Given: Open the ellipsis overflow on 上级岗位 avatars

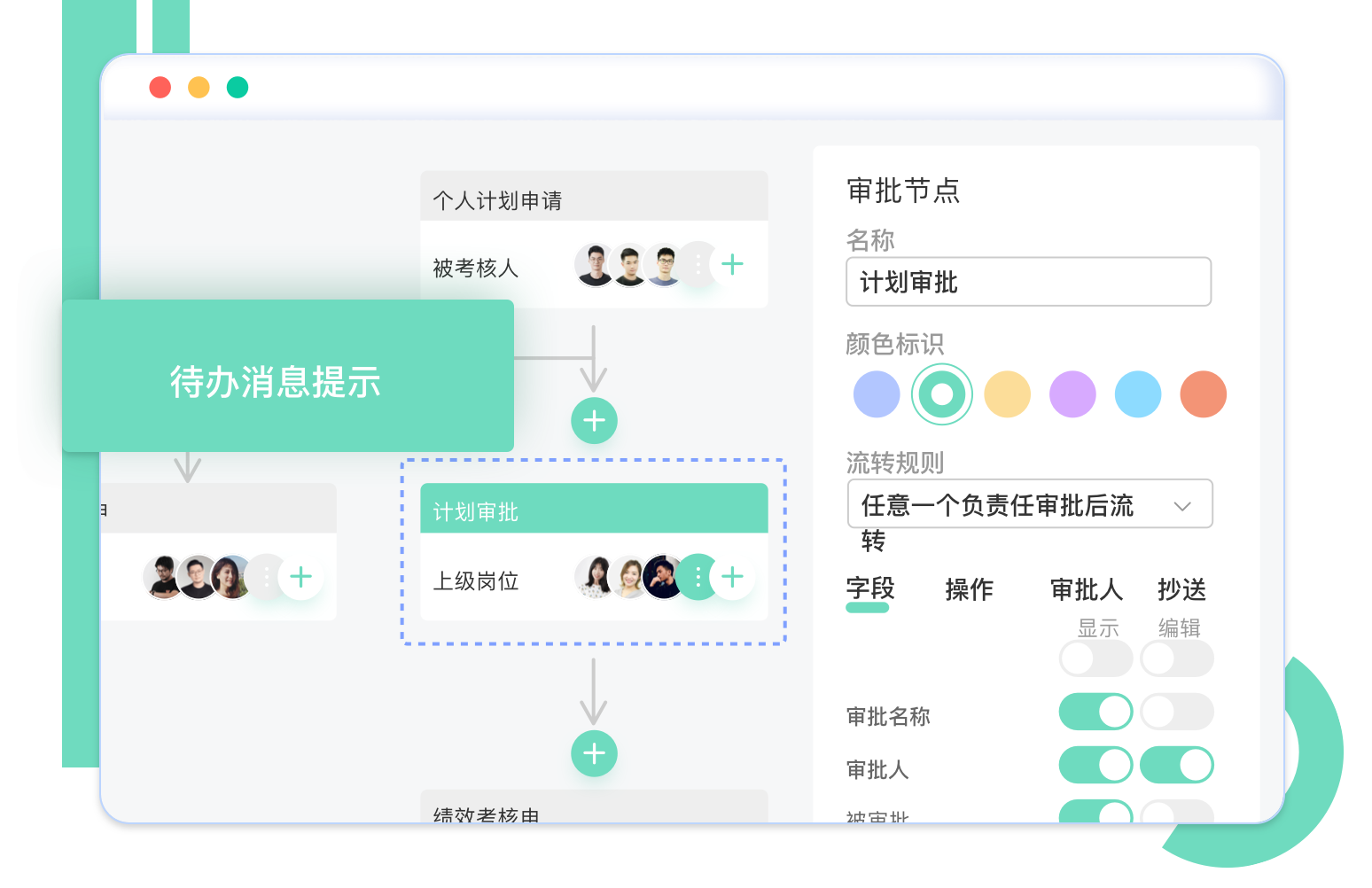Looking at the screenshot, I should click(x=697, y=578).
